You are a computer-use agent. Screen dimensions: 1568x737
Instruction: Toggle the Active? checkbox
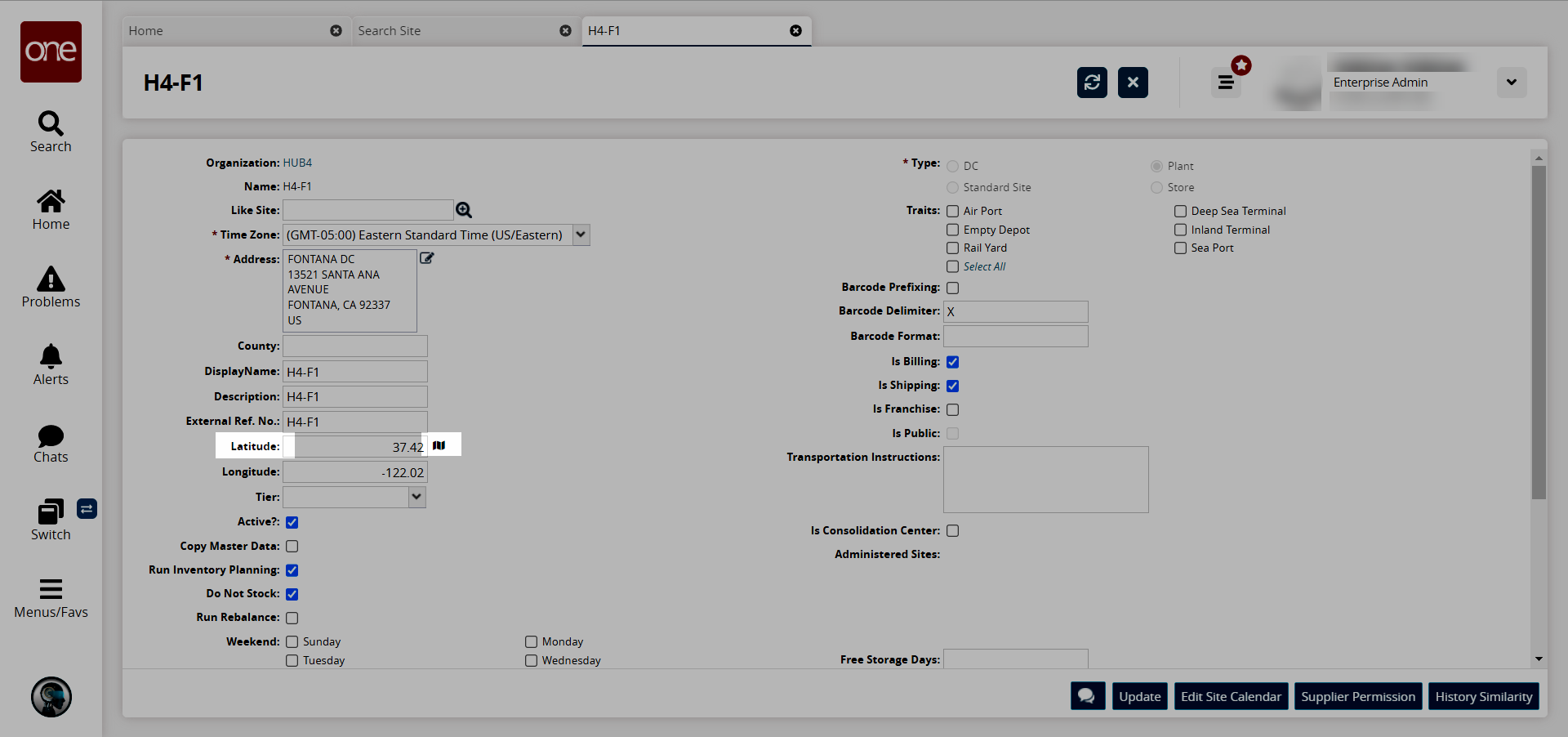[292, 522]
